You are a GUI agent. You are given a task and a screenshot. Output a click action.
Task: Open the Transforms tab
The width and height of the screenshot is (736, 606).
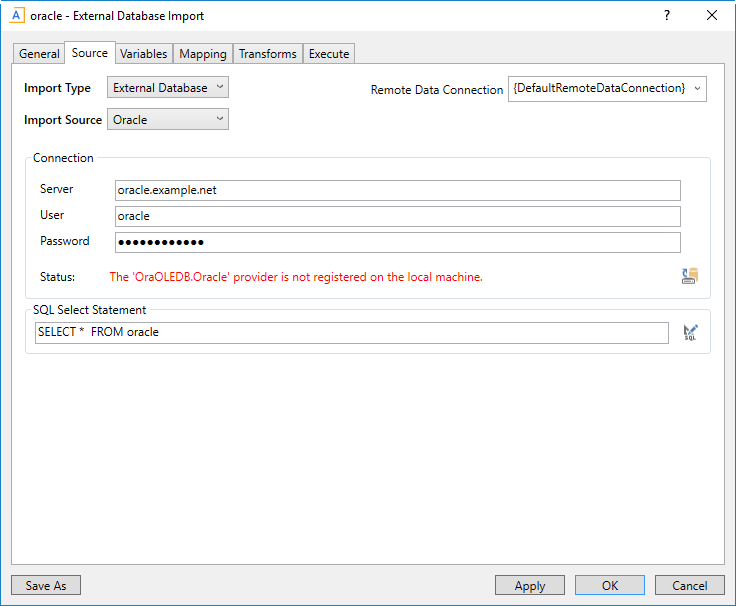coord(268,54)
